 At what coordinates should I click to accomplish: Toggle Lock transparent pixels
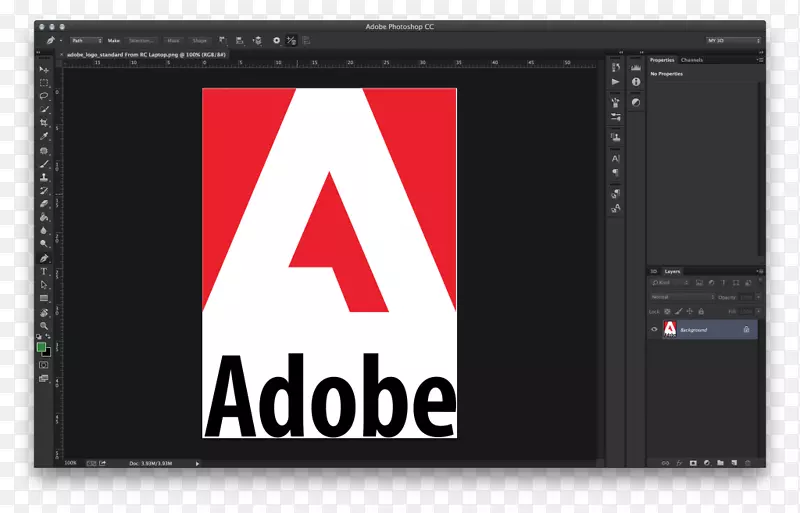click(667, 311)
